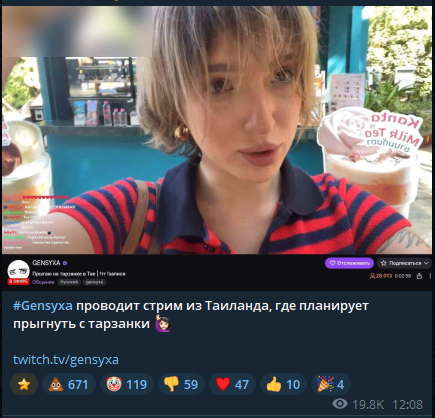Tap the red heart reaction
The height and width of the screenshot is (418, 435).
(232, 384)
